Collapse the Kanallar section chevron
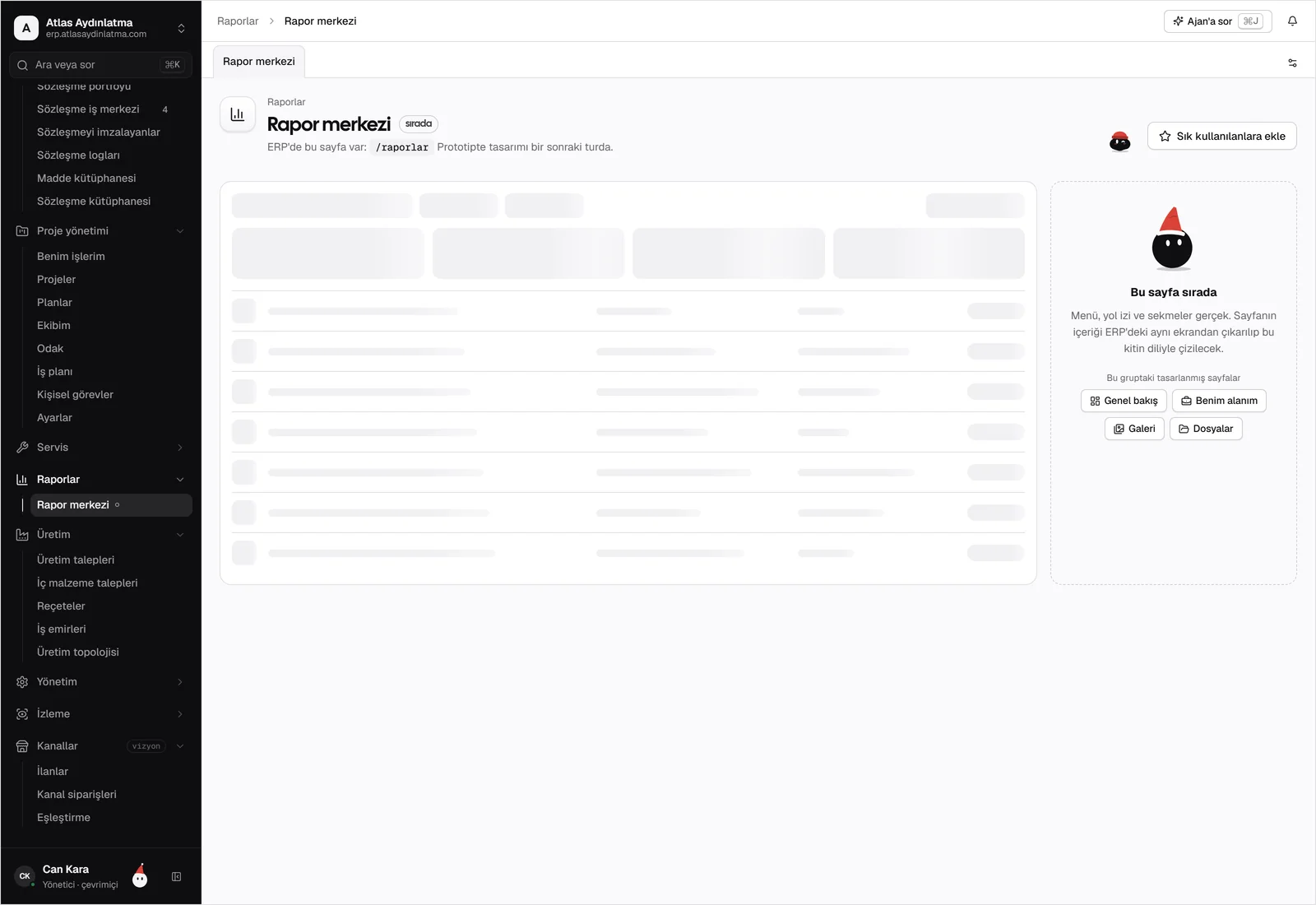 (180, 746)
